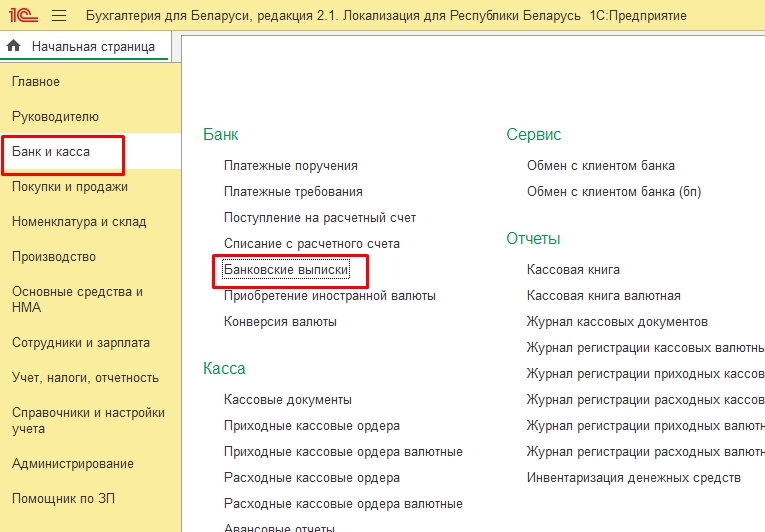Open Кассовая книга валютная report
The image size is (765, 532).
604,296
